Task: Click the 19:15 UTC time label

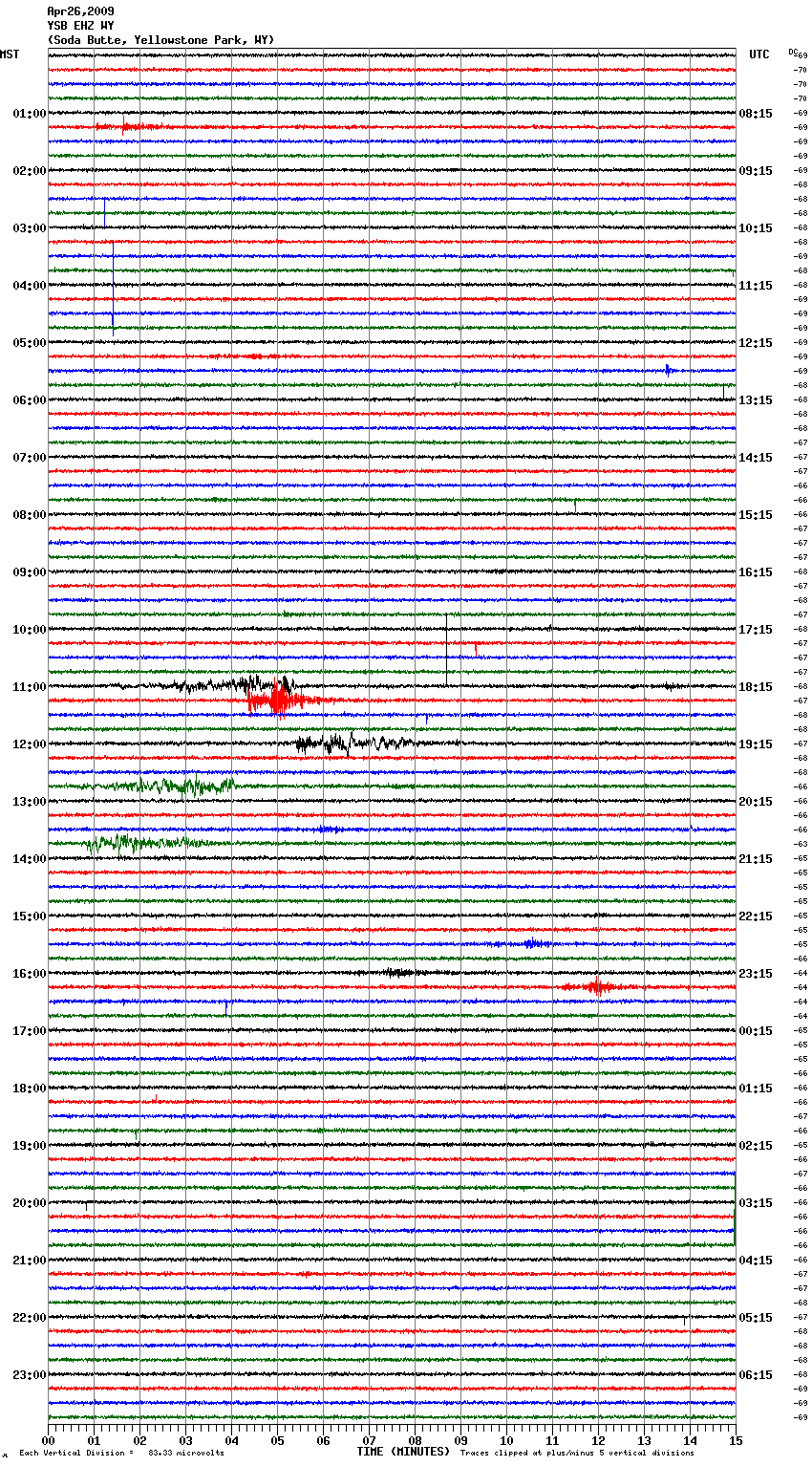Action: pos(756,744)
